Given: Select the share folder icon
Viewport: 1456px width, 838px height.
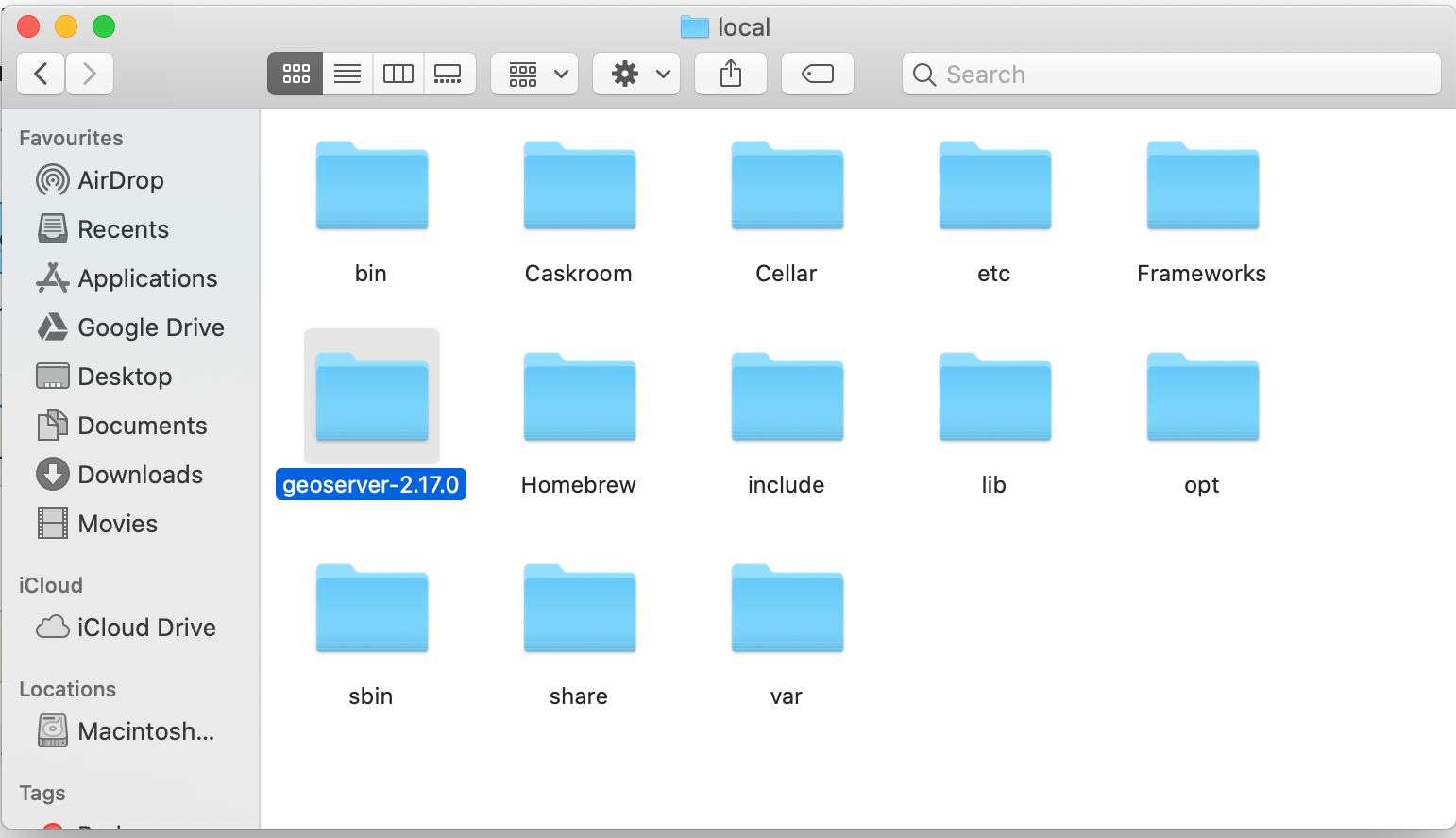Looking at the screenshot, I should click(x=580, y=609).
